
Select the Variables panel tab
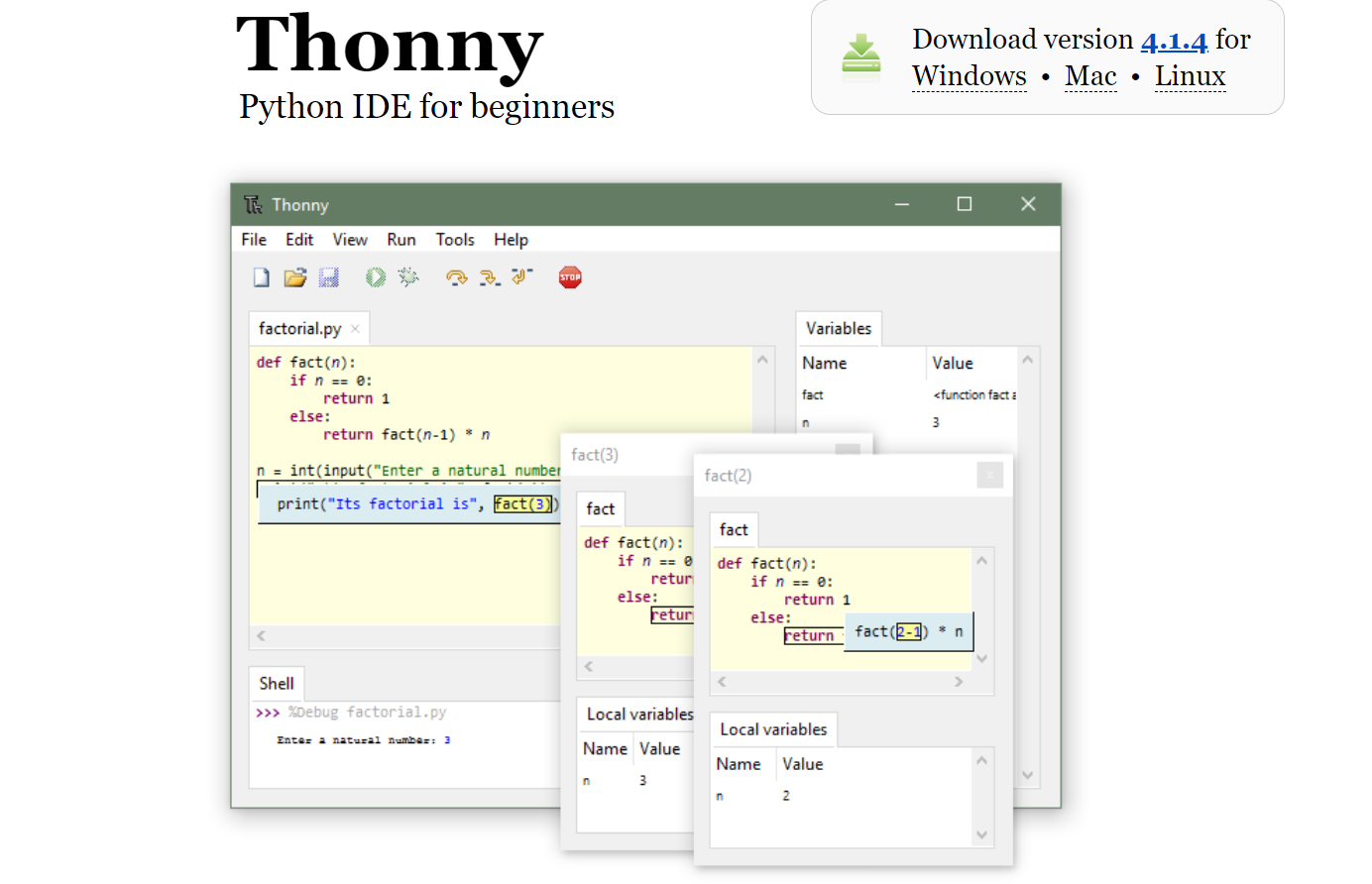click(x=839, y=328)
